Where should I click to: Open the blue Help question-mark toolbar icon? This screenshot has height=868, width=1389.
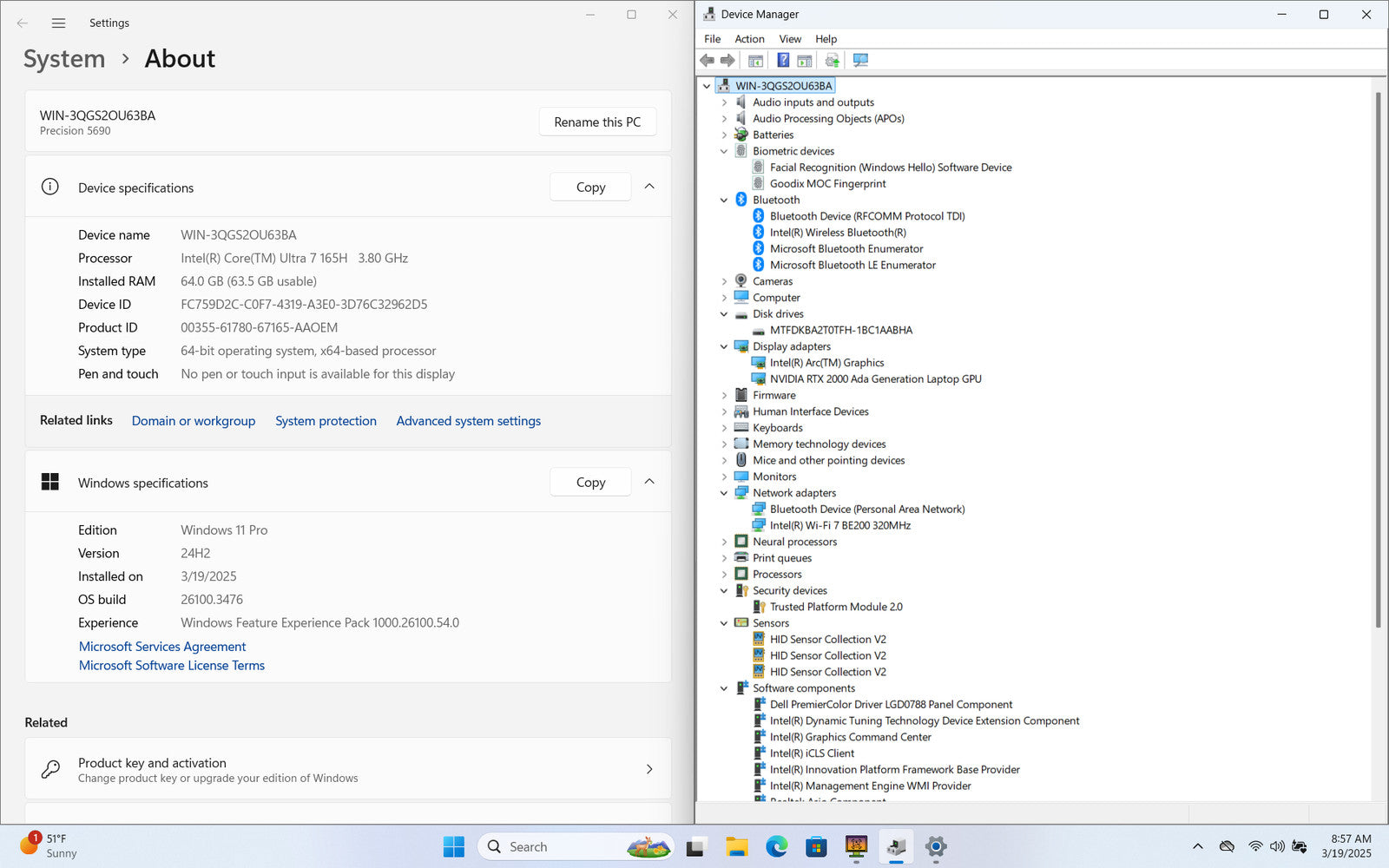coord(783,60)
